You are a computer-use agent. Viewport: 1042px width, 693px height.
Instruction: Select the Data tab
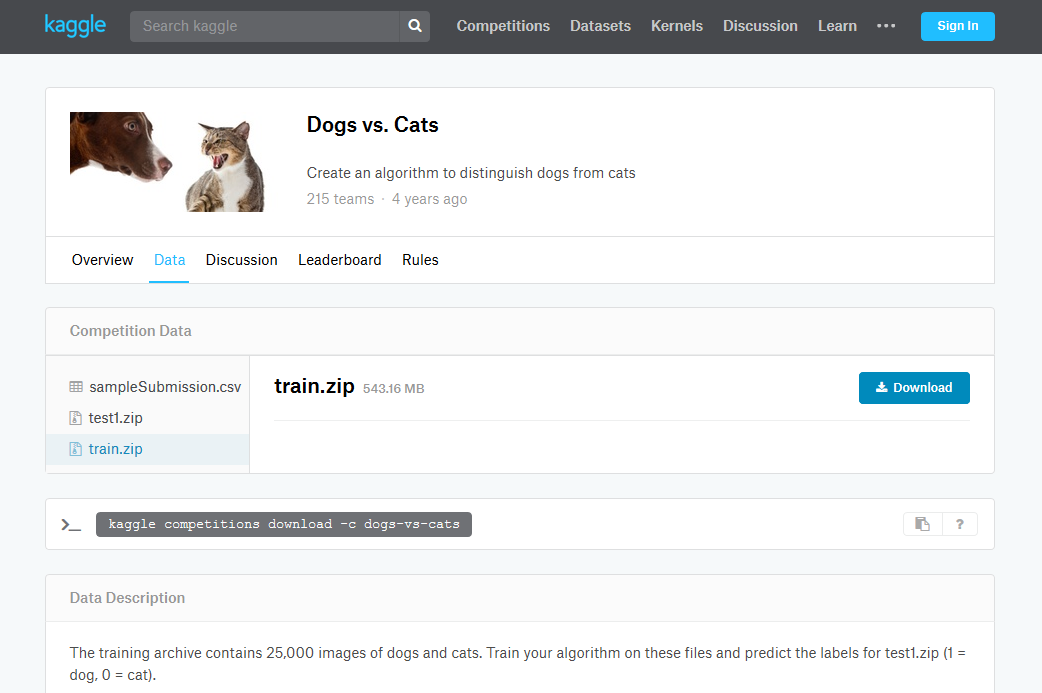[x=169, y=260]
